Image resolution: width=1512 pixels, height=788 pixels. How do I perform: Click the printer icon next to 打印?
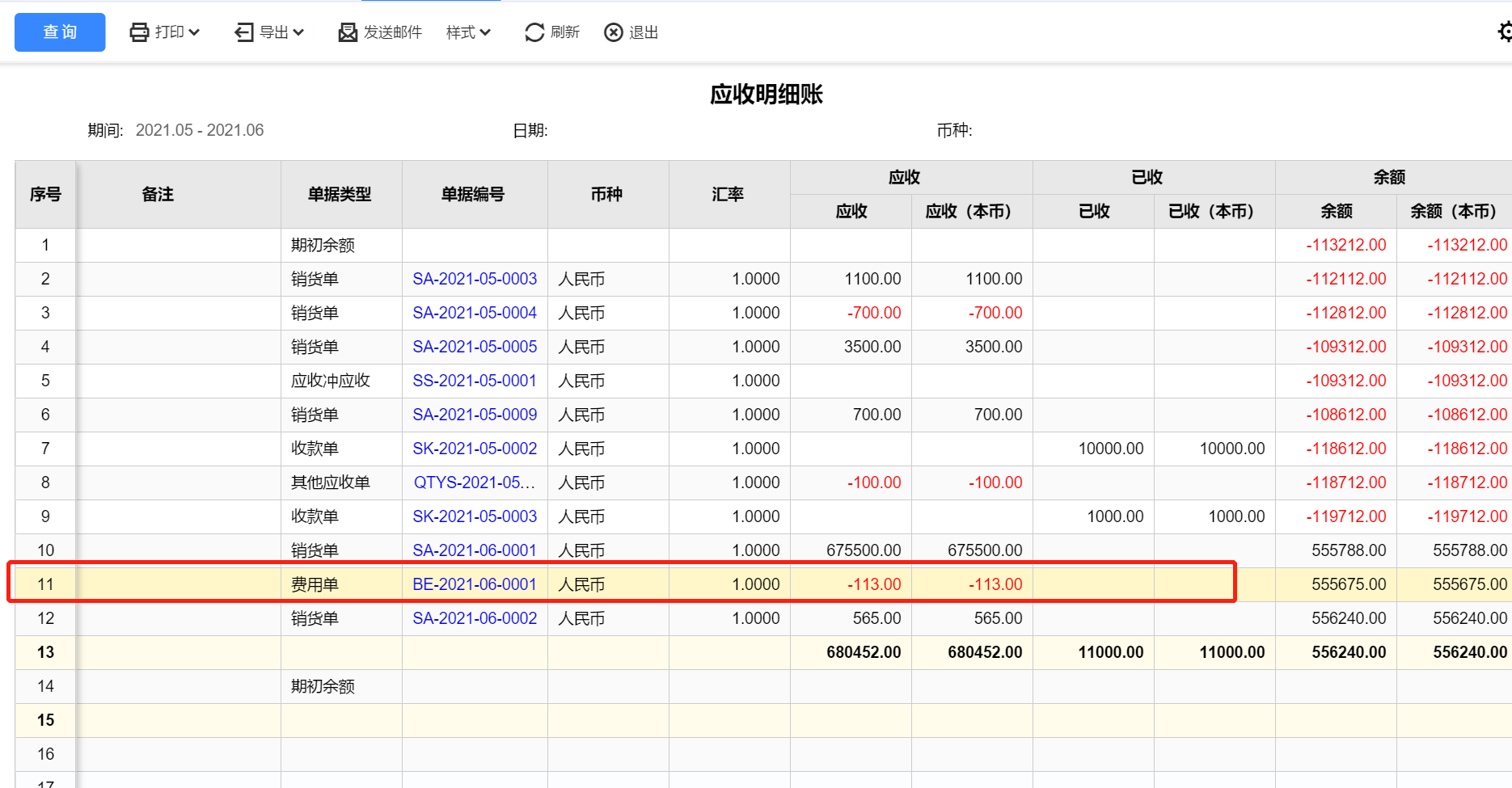(139, 32)
